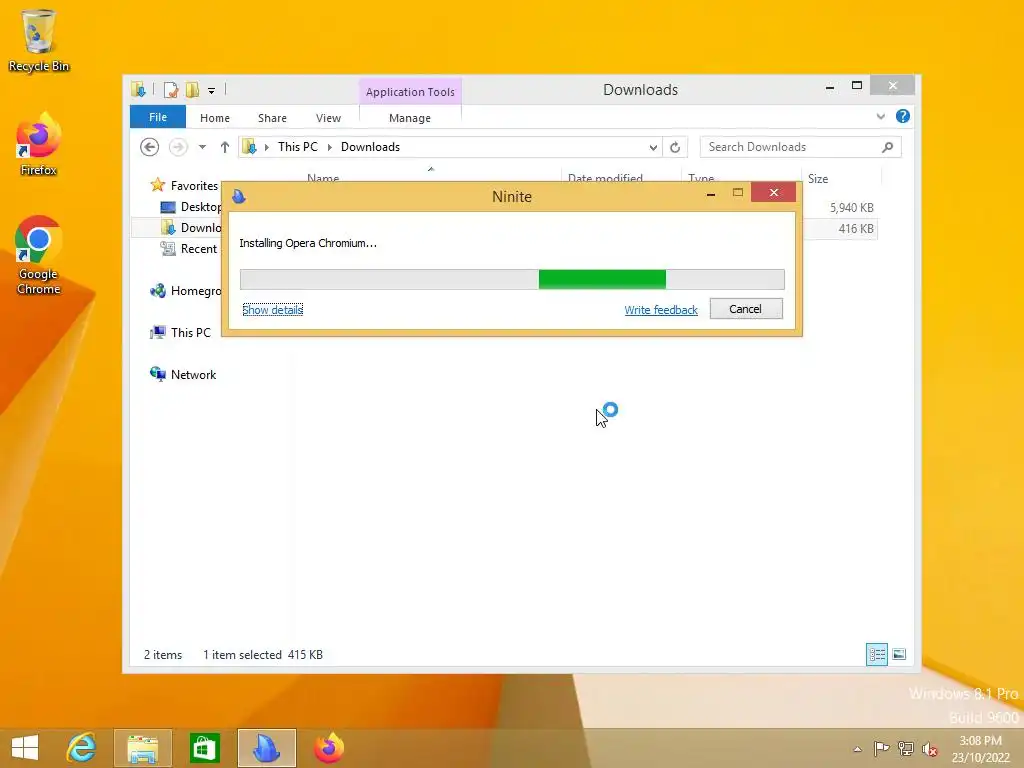Screen dimensions: 1024x768
Task: Click the Ninite window title icon
Action: click(x=239, y=196)
